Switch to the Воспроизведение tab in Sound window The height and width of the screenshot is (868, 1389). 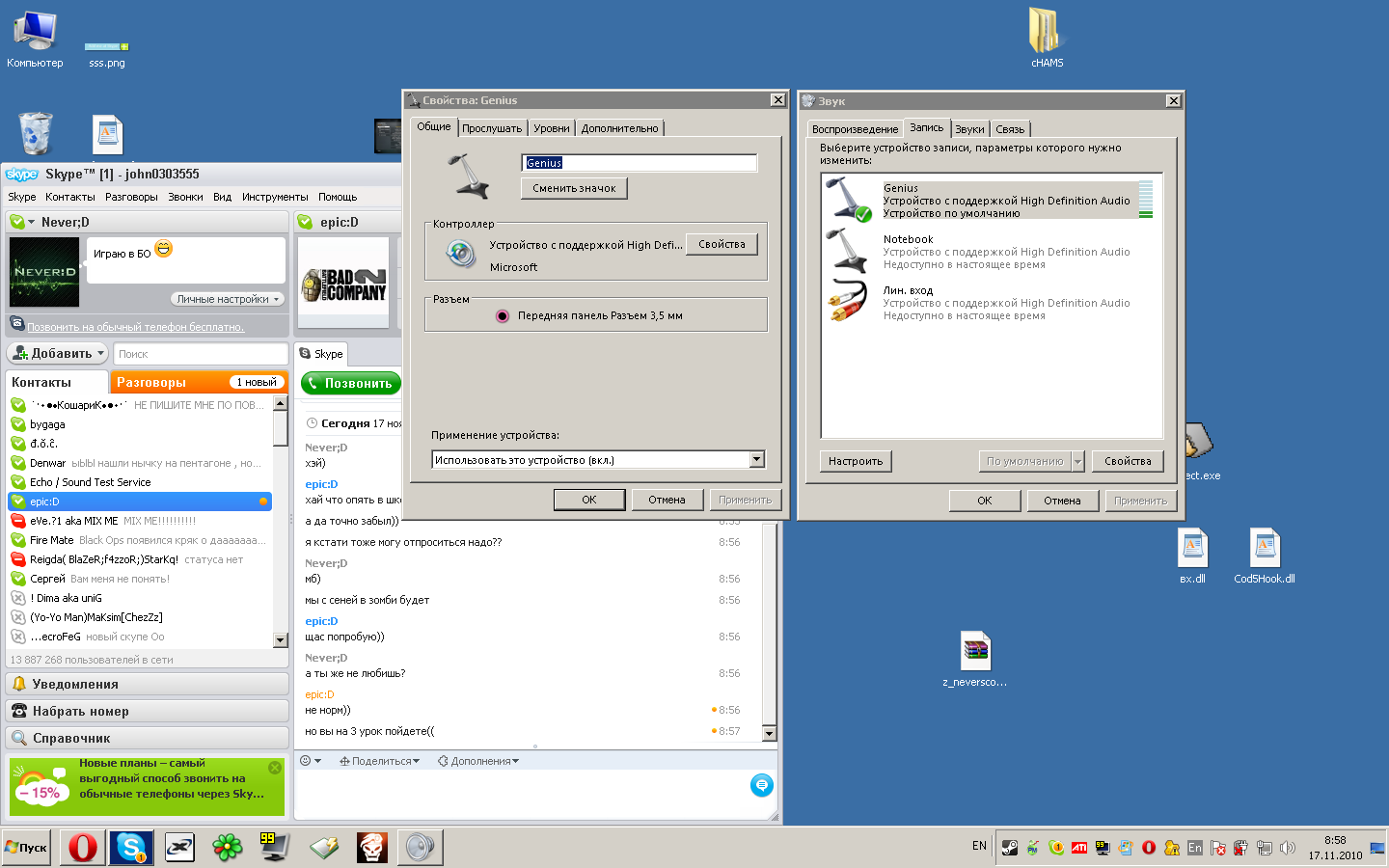coord(855,129)
